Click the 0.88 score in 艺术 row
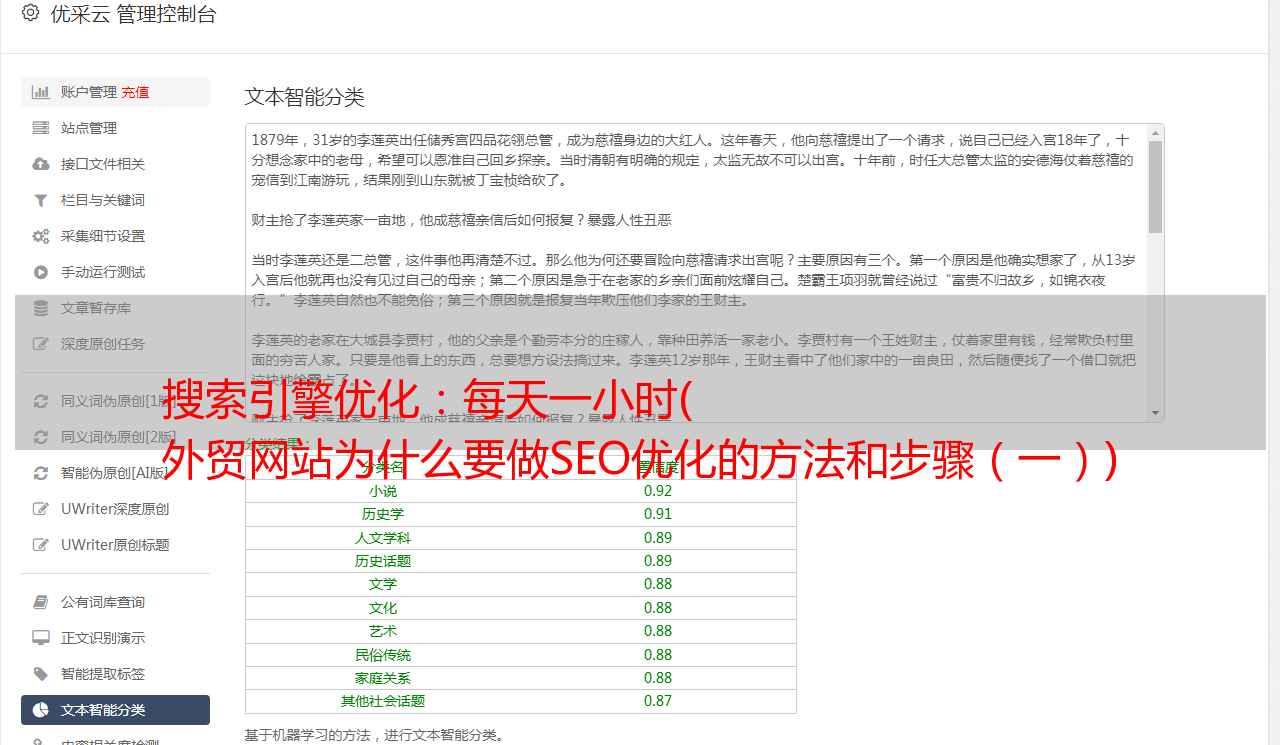Viewport: 1280px width, 745px height. tap(658, 631)
